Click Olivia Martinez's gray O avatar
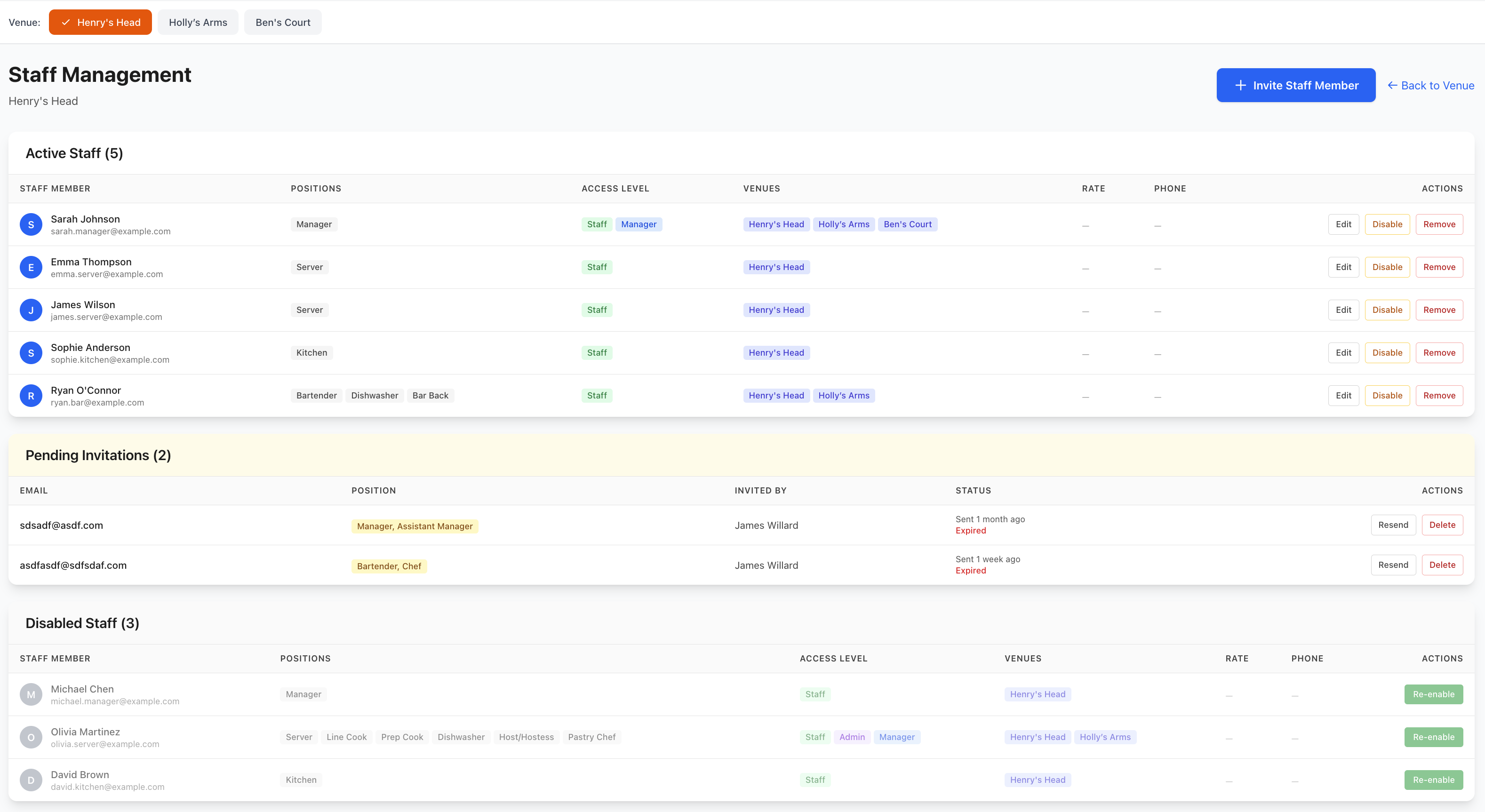 (x=31, y=737)
